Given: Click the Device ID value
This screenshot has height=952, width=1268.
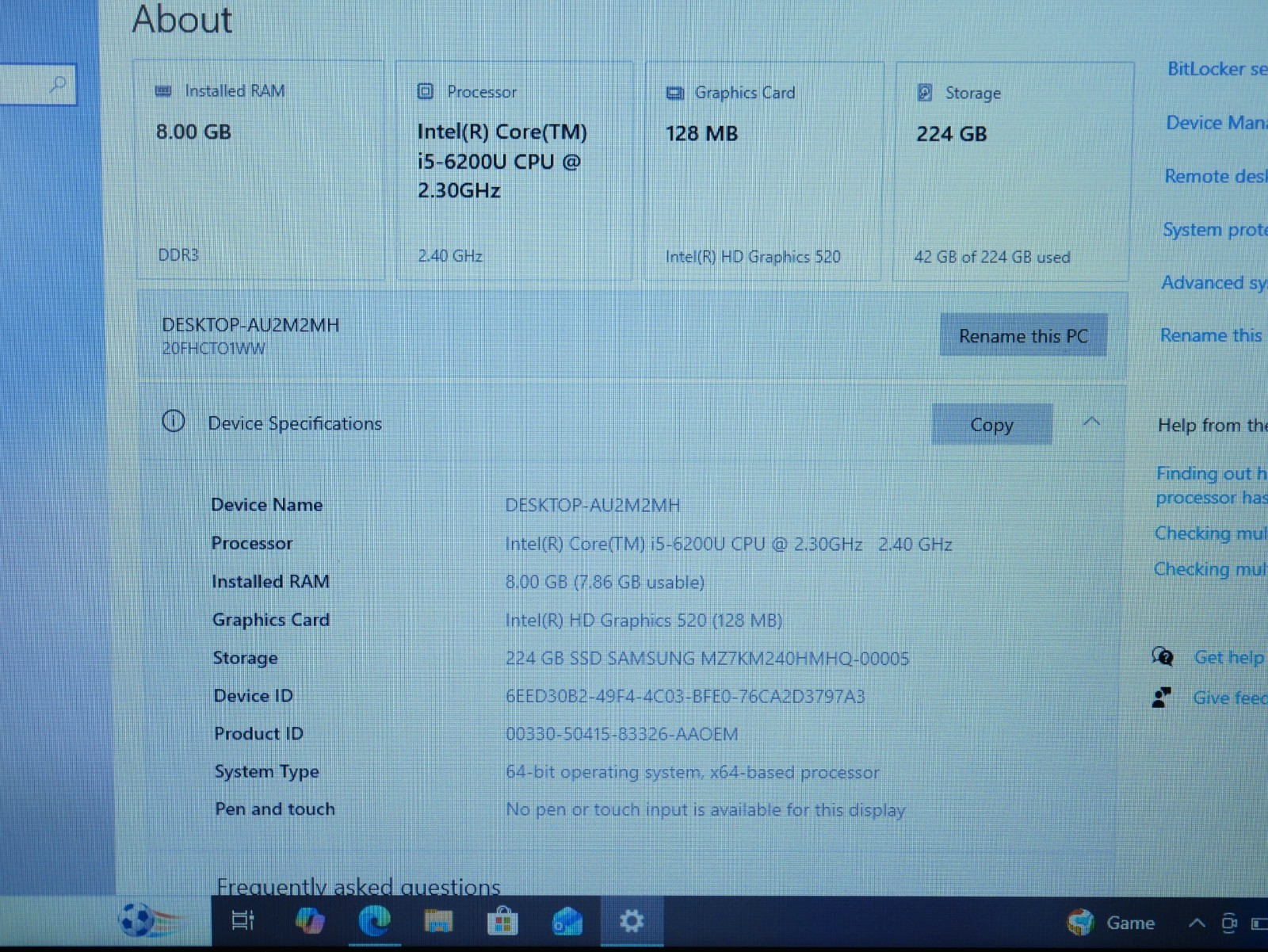Looking at the screenshot, I should (x=685, y=696).
